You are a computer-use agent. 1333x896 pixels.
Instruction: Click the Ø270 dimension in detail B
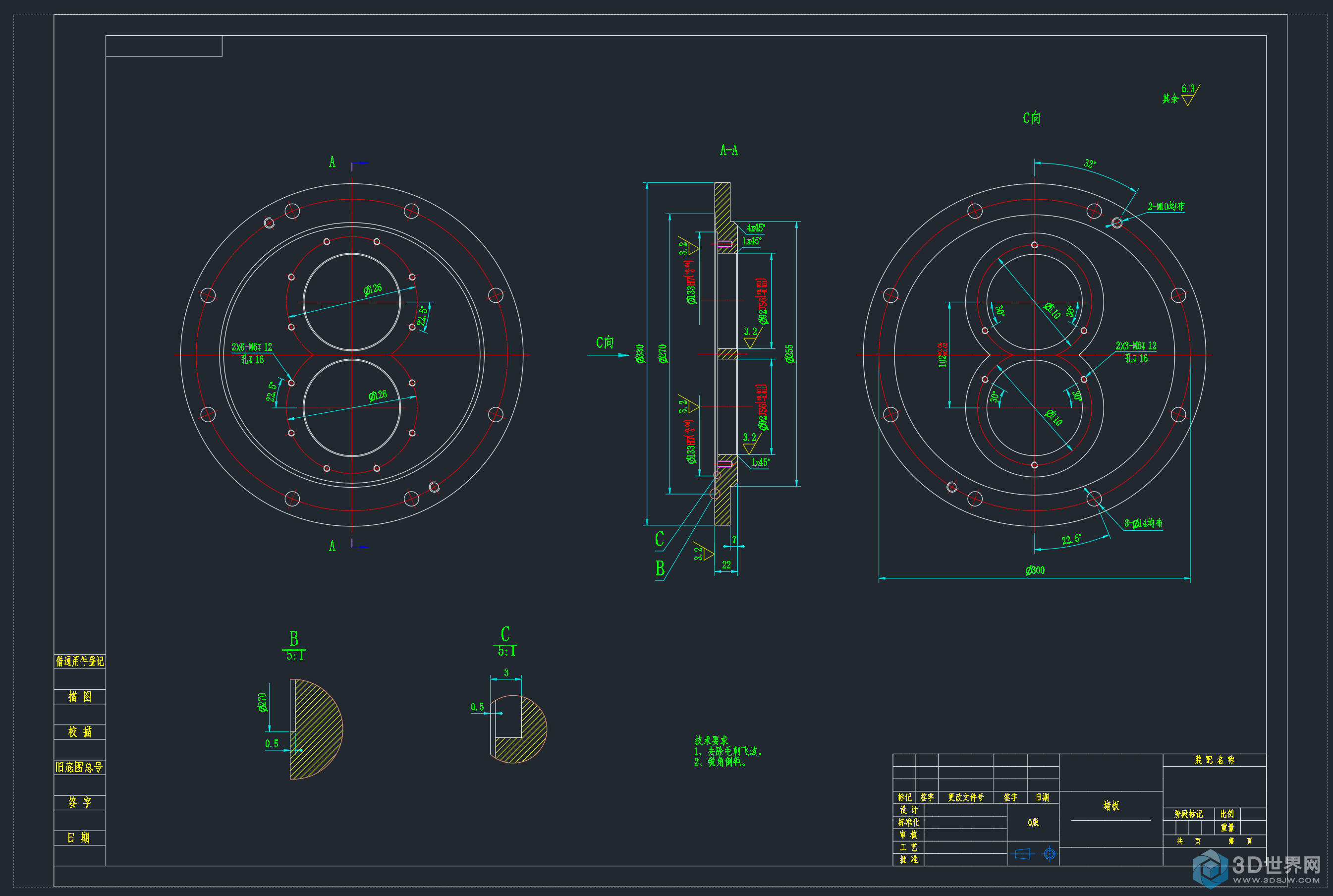point(262,702)
